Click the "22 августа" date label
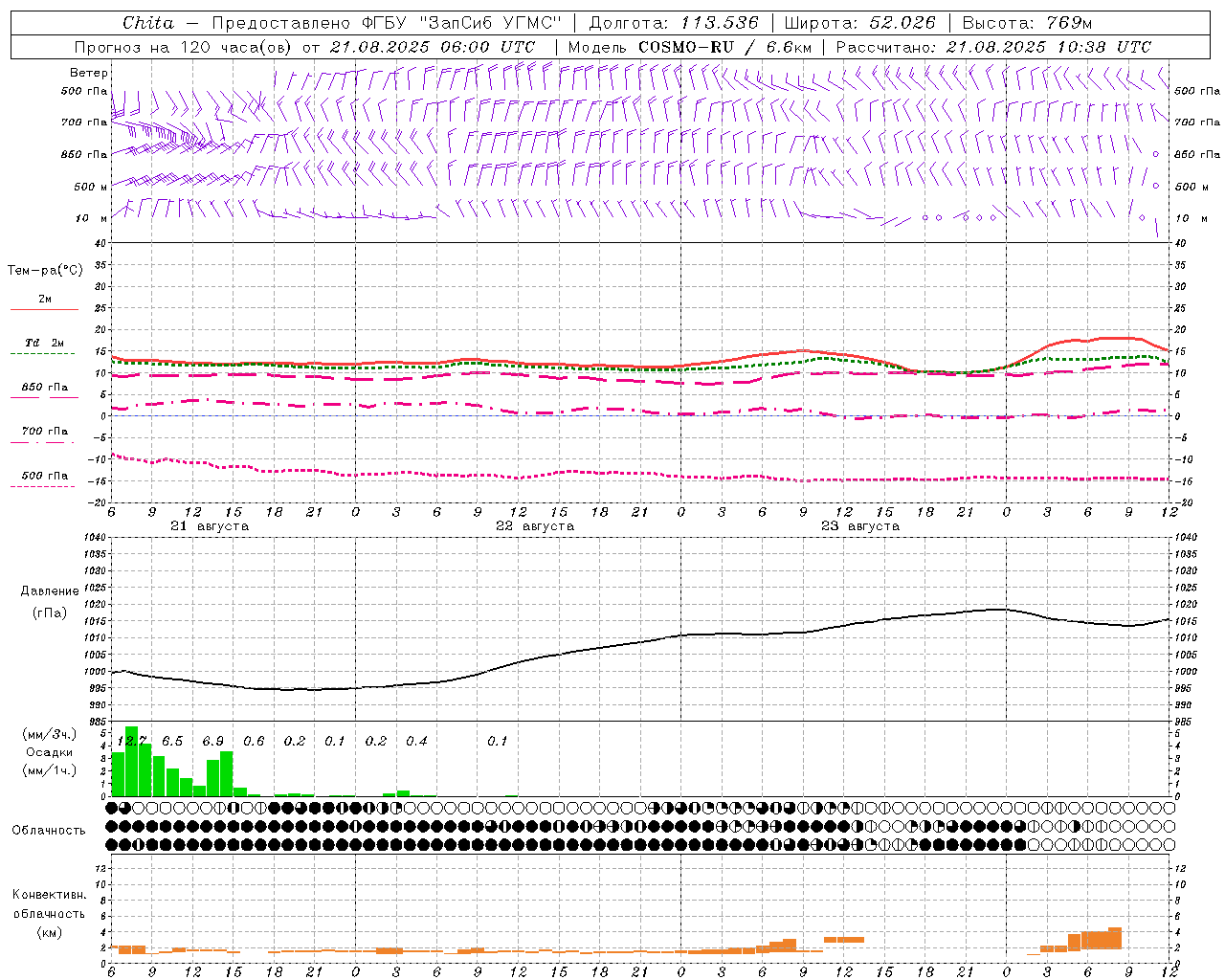 coord(535,526)
